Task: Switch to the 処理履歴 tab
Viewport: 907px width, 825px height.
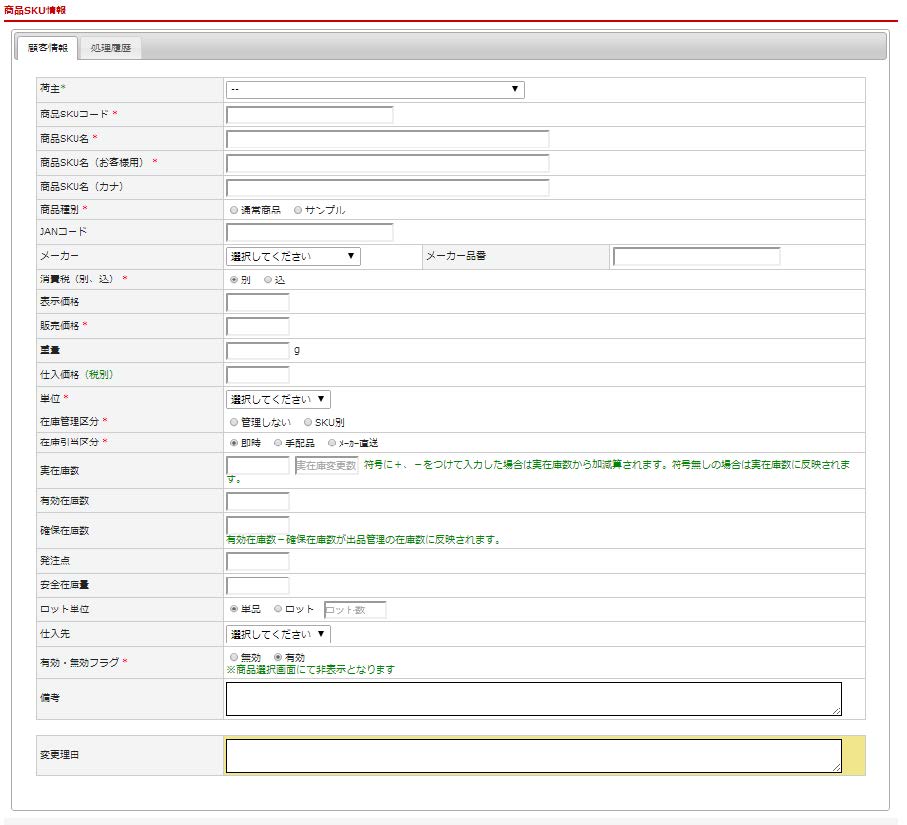Action: click(x=110, y=48)
